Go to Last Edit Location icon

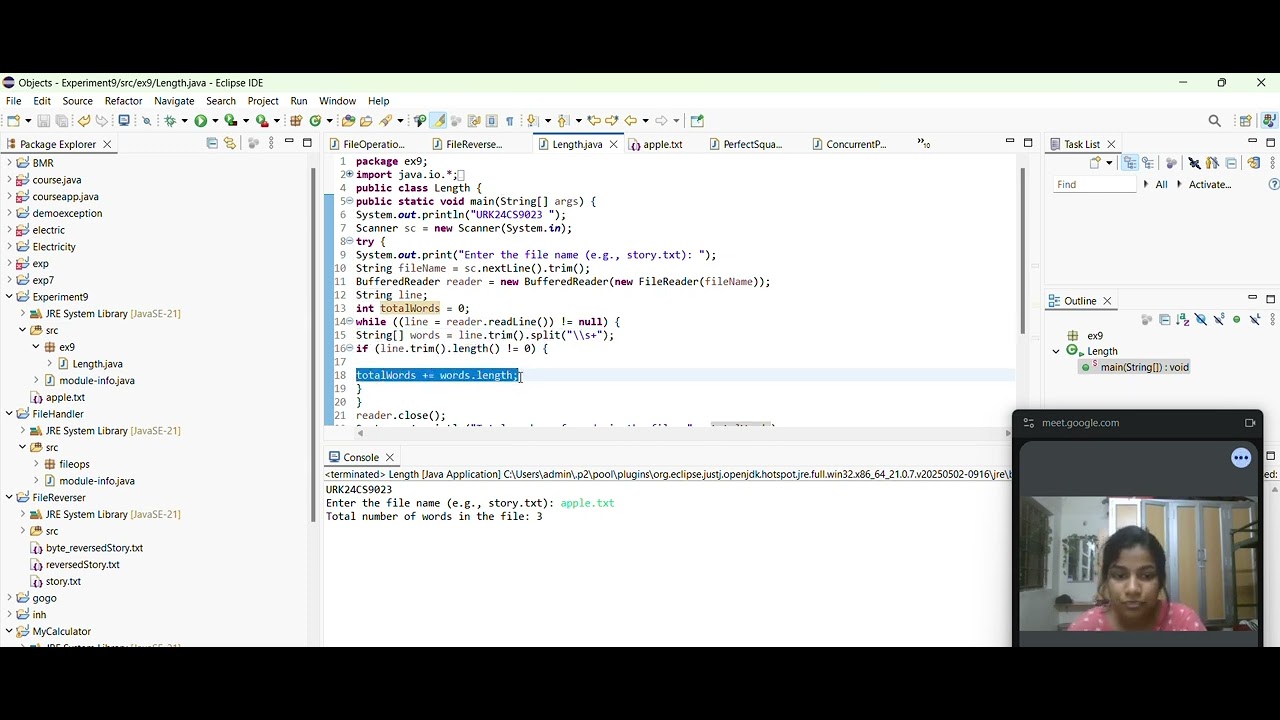(x=593, y=121)
